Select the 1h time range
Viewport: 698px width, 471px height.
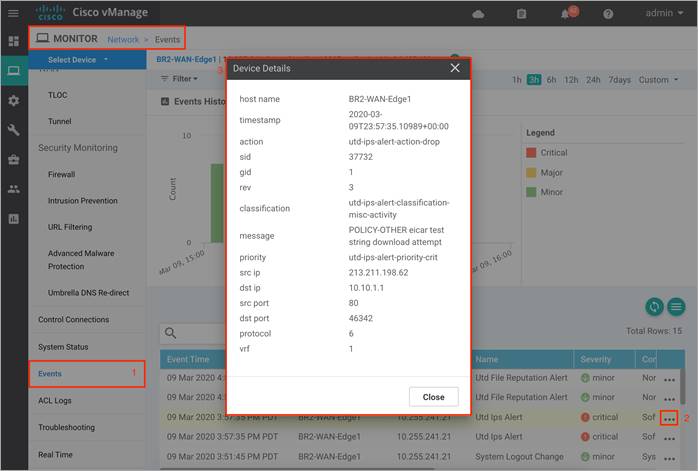[516, 80]
